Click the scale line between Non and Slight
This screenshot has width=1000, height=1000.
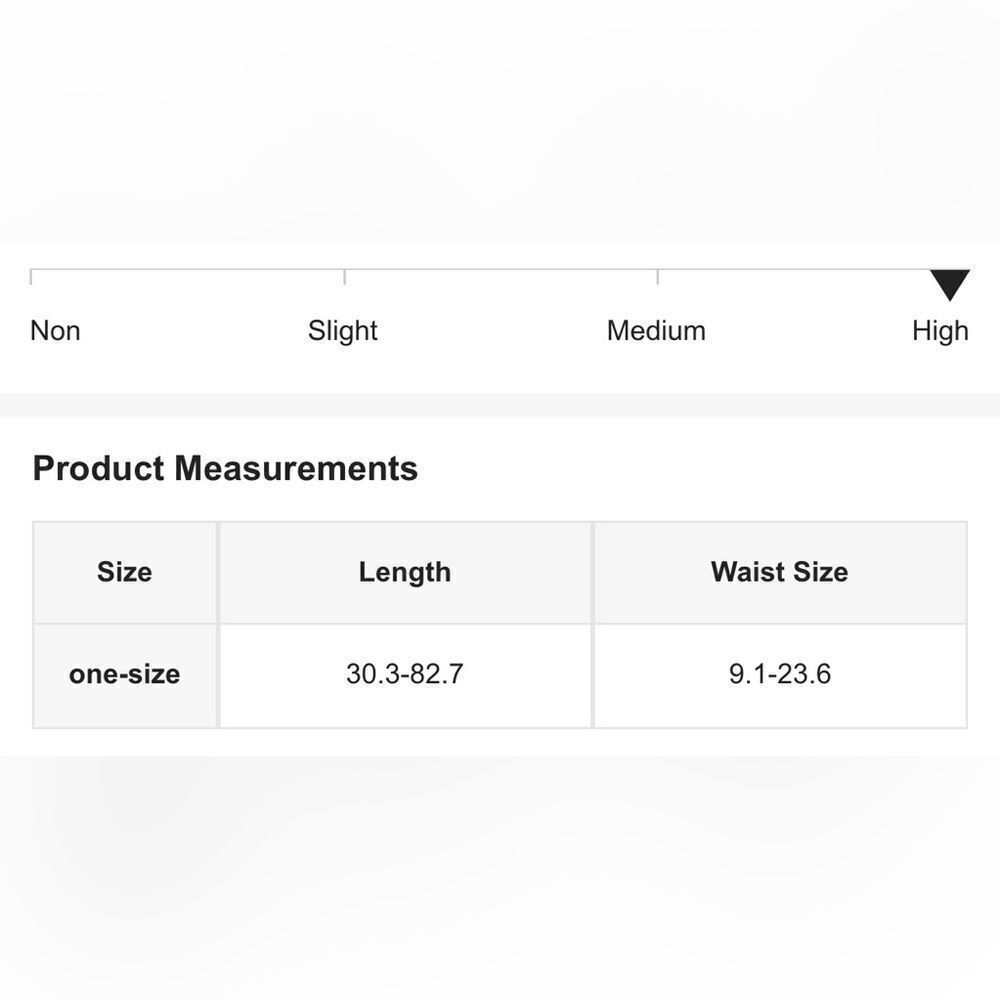(188, 269)
